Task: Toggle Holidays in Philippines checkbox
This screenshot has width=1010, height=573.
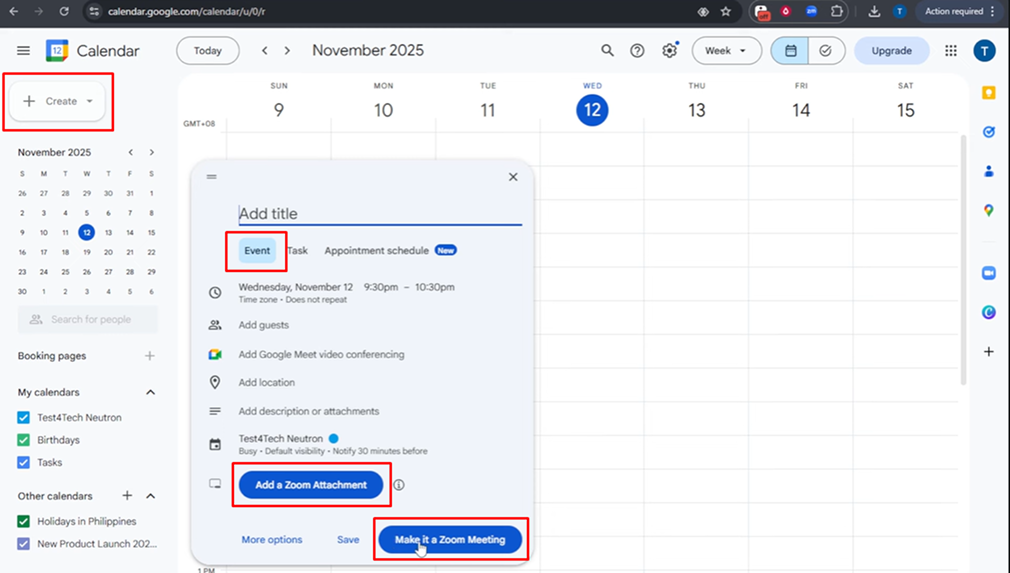Action: click(x=24, y=521)
